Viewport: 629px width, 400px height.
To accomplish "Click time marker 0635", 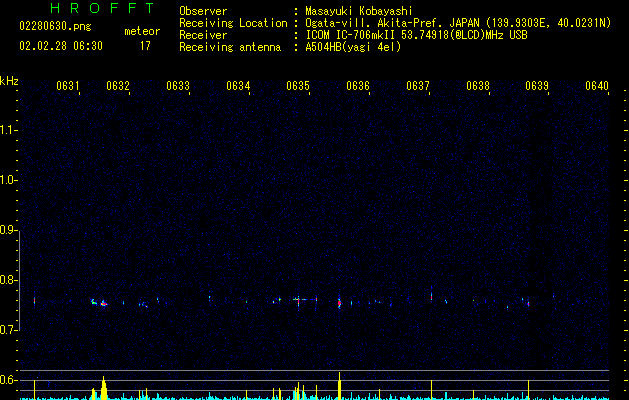I will [298, 86].
